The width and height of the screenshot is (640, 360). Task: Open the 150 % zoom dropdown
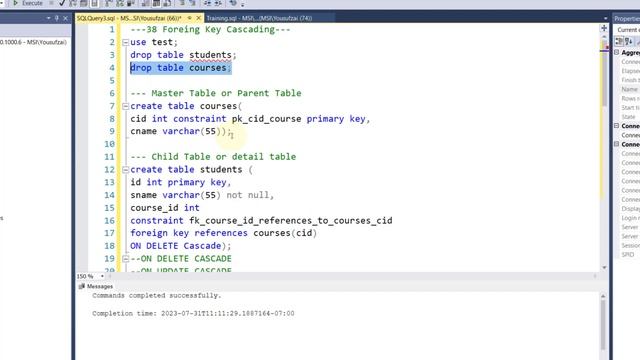click(x=102, y=276)
